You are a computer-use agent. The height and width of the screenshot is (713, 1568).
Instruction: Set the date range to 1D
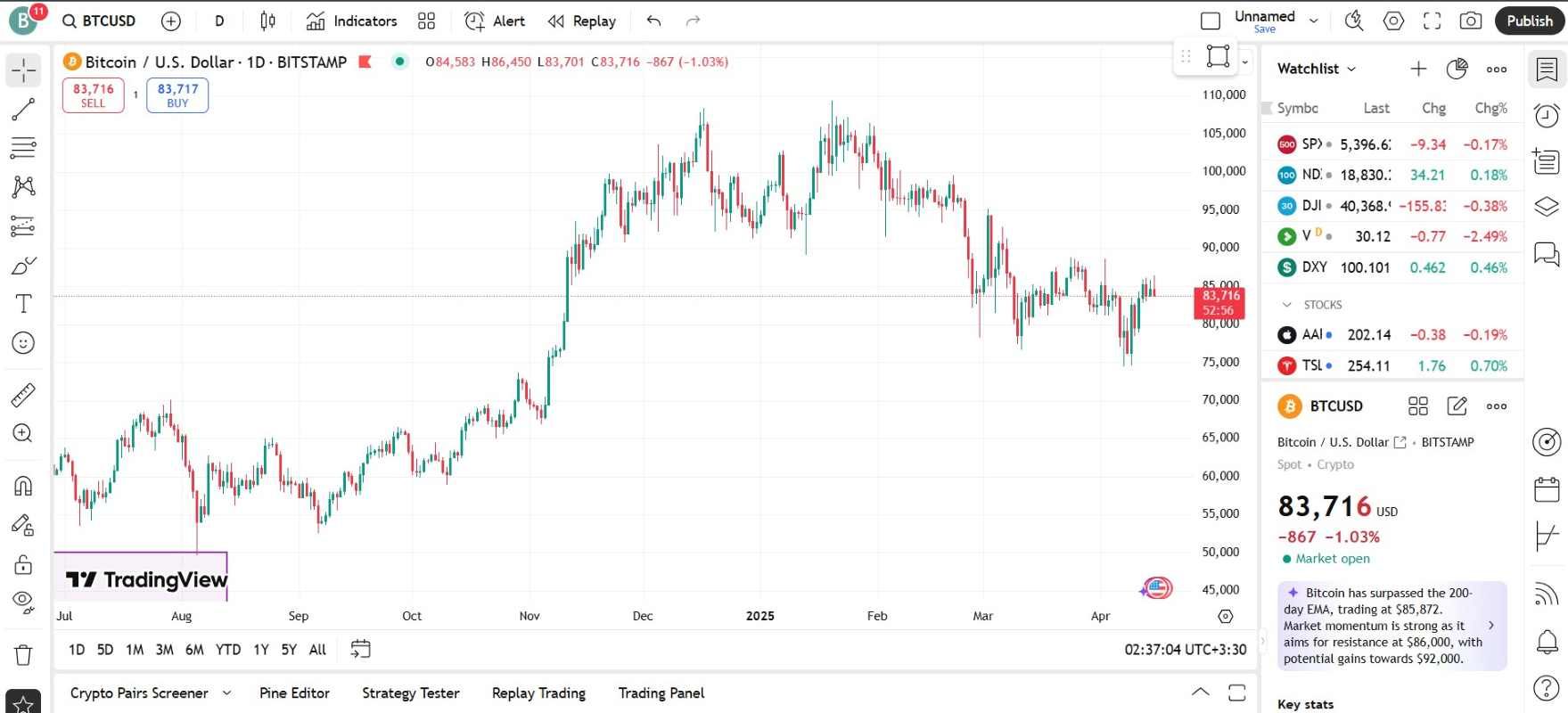78,650
